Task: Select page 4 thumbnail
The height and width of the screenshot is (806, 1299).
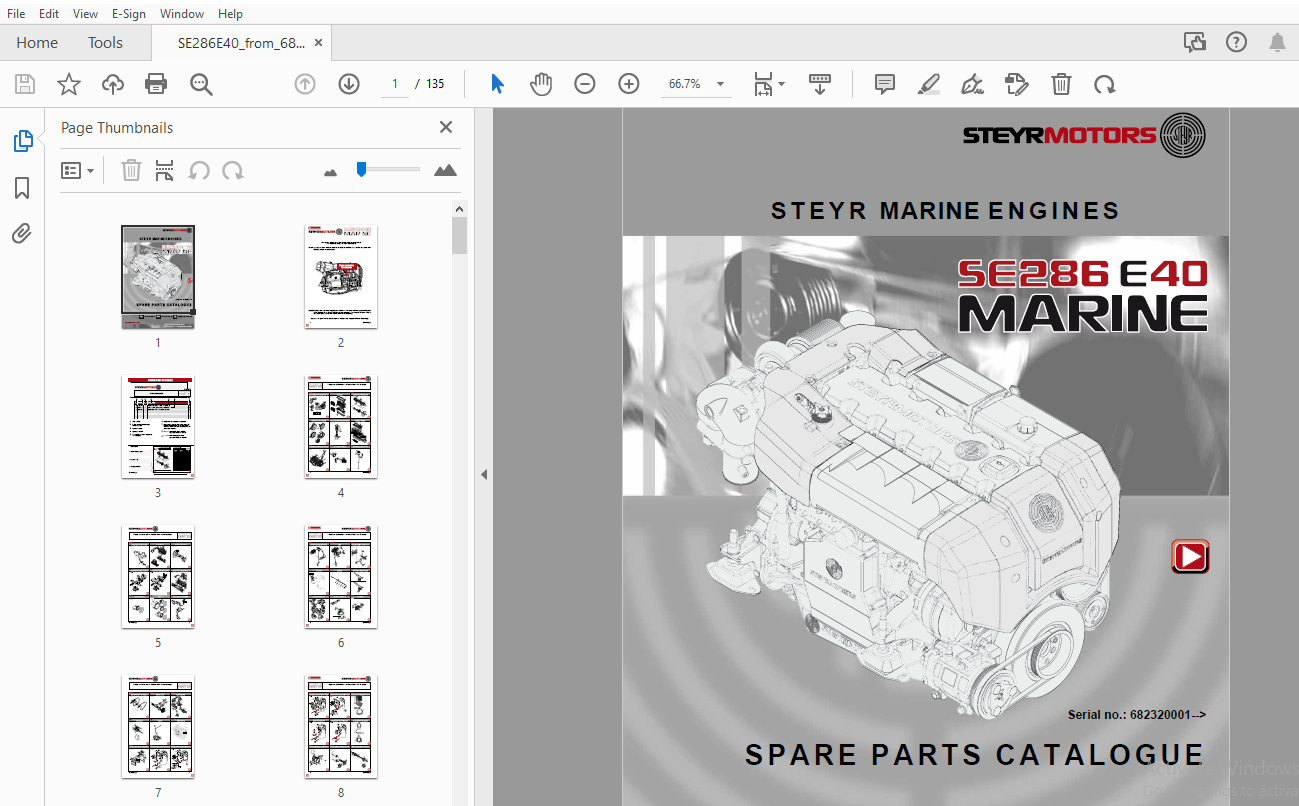Action: click(341, 427)
